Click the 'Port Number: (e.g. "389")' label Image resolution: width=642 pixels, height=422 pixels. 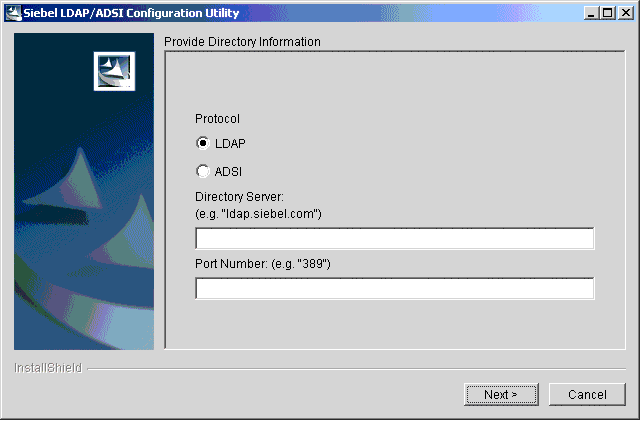pyautogui.click(x=263, y=264)
